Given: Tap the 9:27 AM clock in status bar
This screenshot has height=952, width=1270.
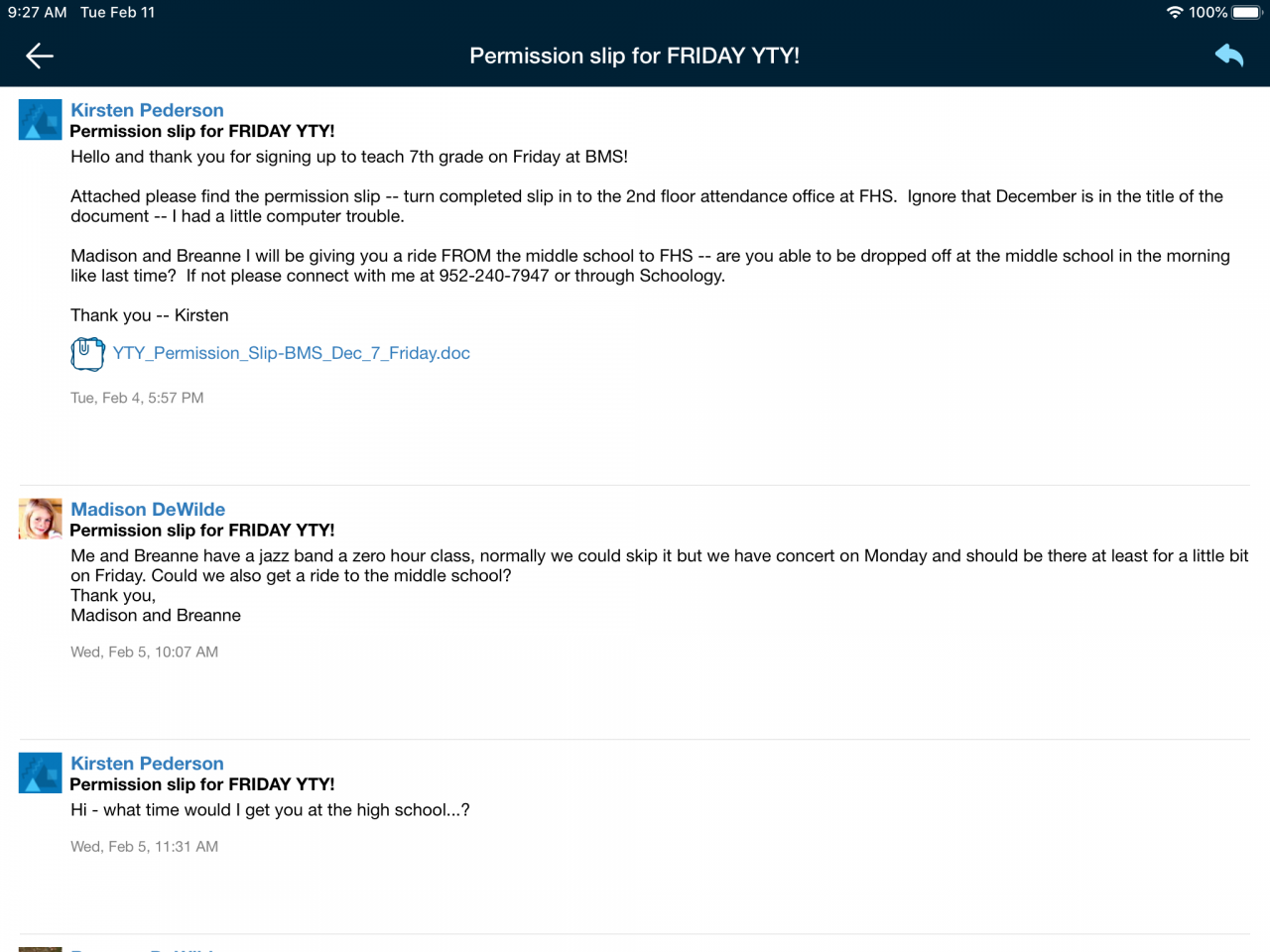Looking at the screenshot, I should [x=38, y=13].
